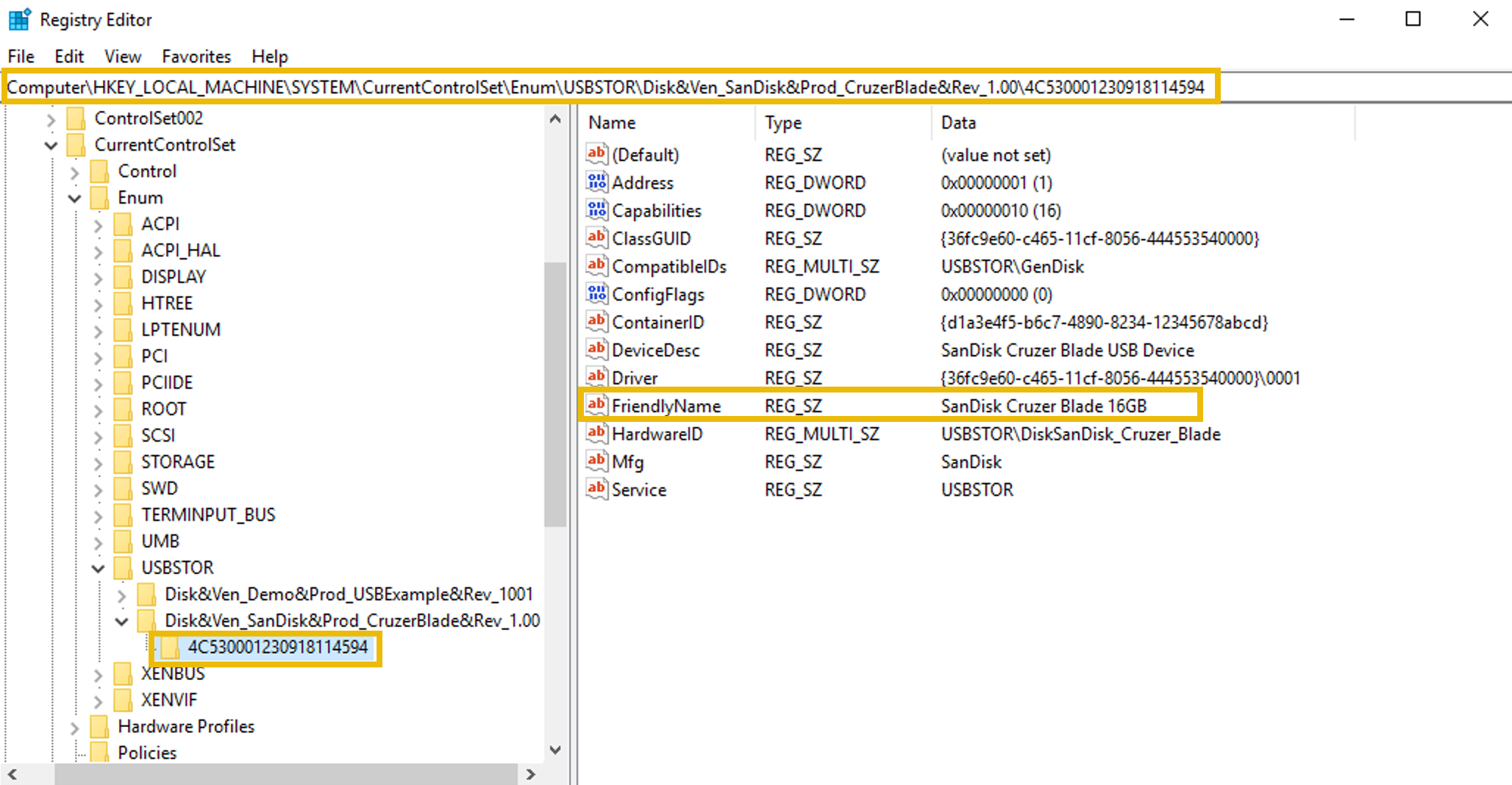Image resolution: width=1512 pixels, height=785 pixels.
Task: Open the Favorites menu
Action: [x=196, y=57]
